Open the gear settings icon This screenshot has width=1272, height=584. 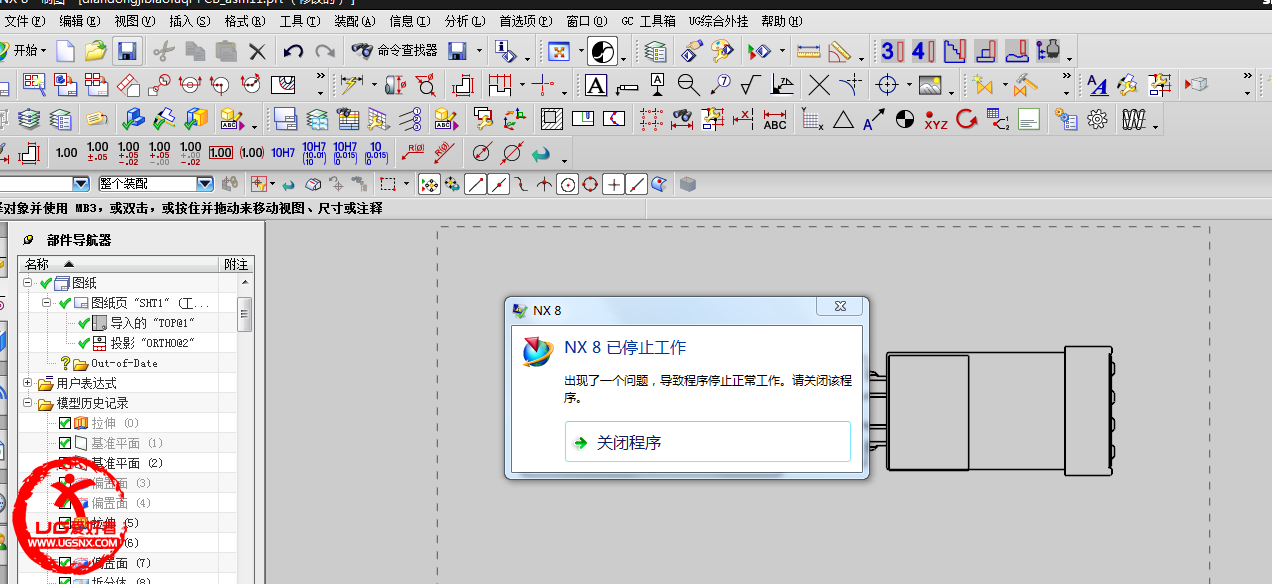coord(1097,120)
